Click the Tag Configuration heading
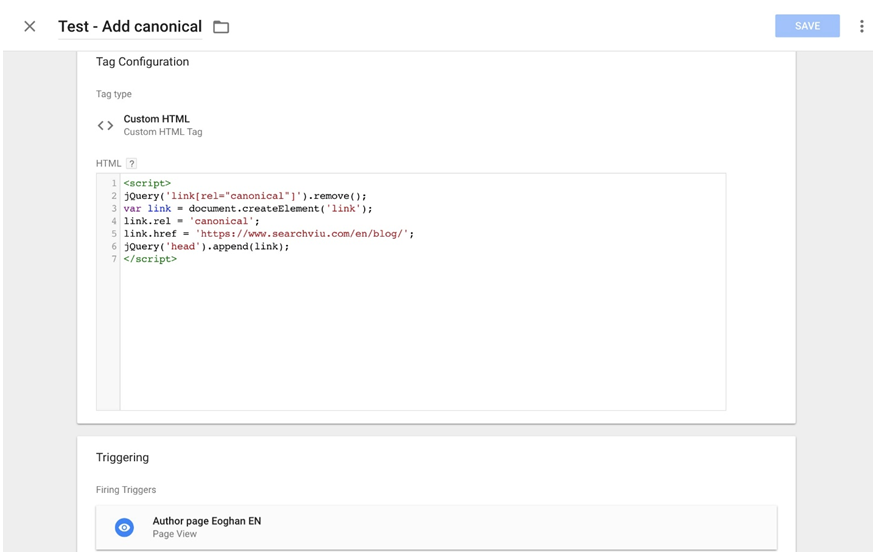The width and height of the screenshot is (876, 557). (x=142, y=61)
